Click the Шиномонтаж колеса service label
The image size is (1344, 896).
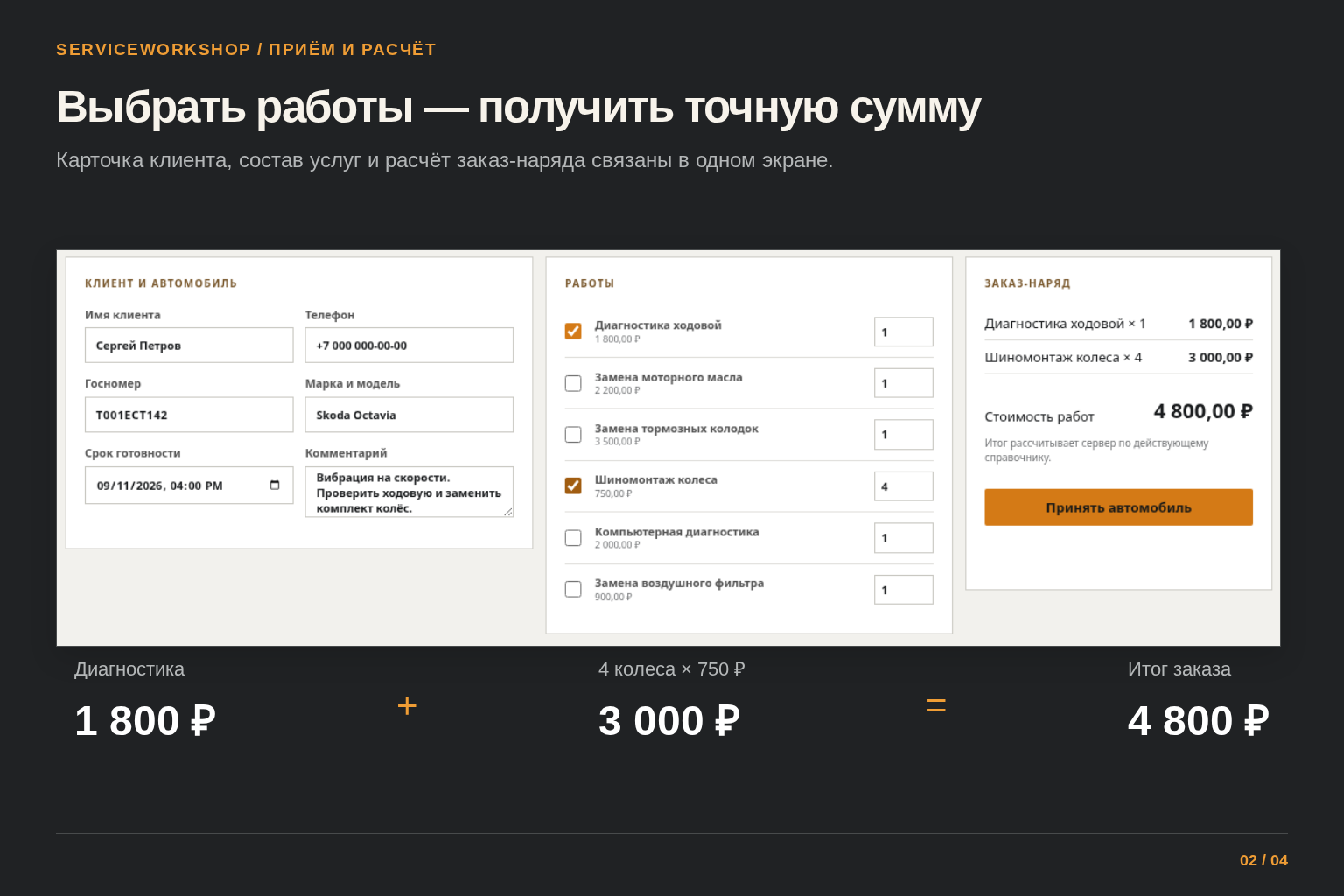click(656, 479)
